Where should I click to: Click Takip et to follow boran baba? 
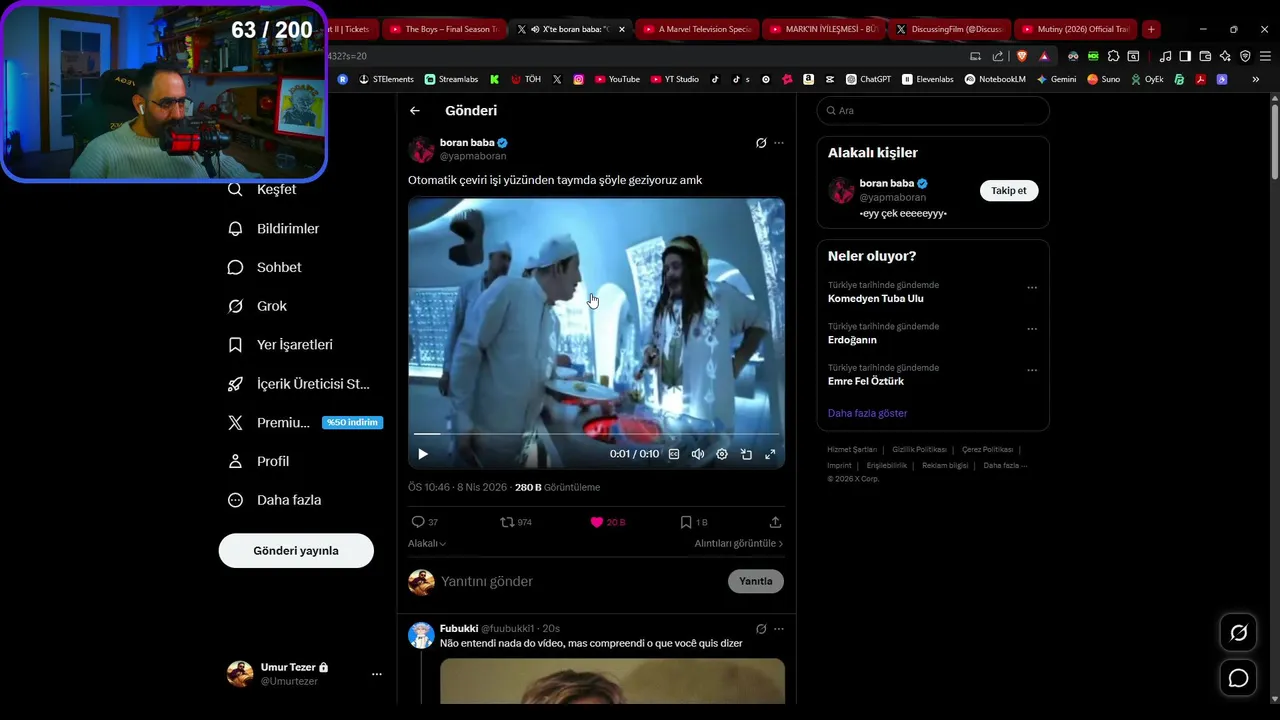pos(1009,190)
